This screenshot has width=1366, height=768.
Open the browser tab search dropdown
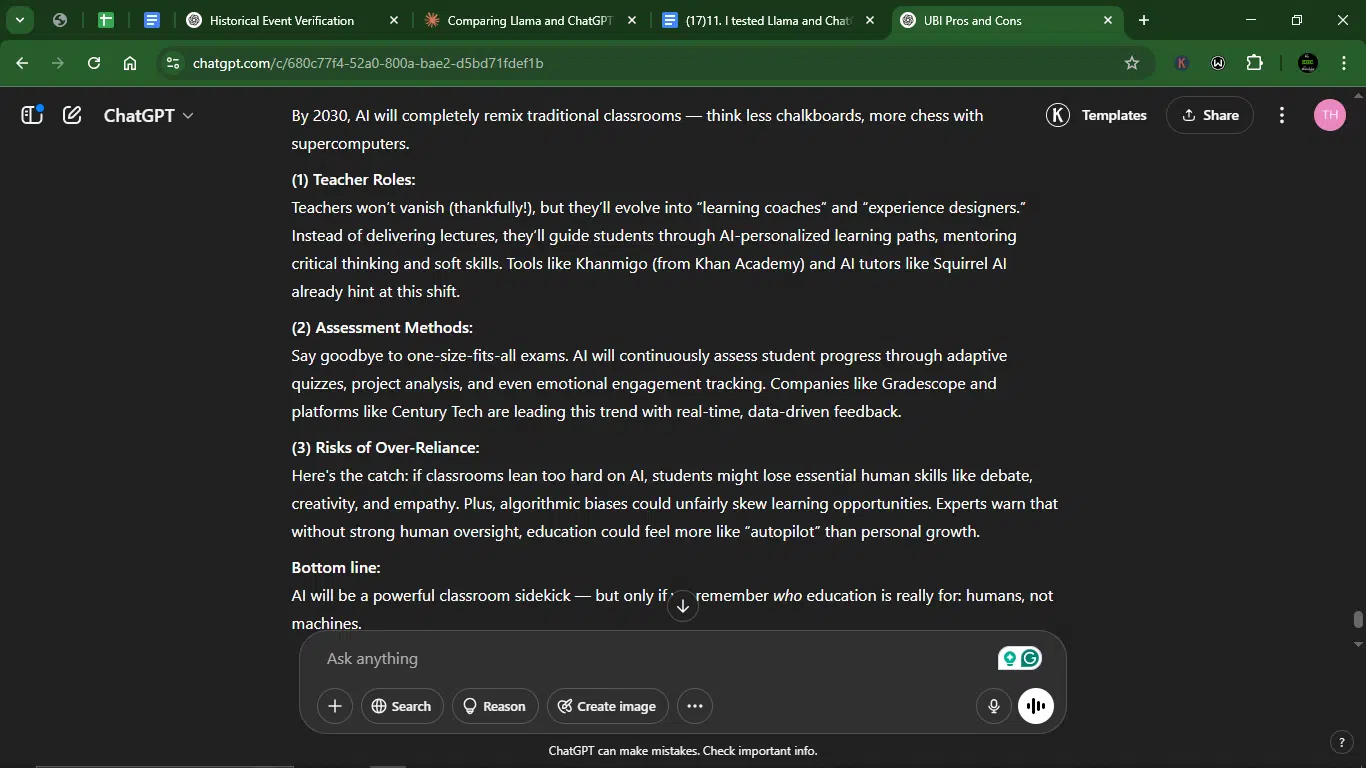click(19, 20)
